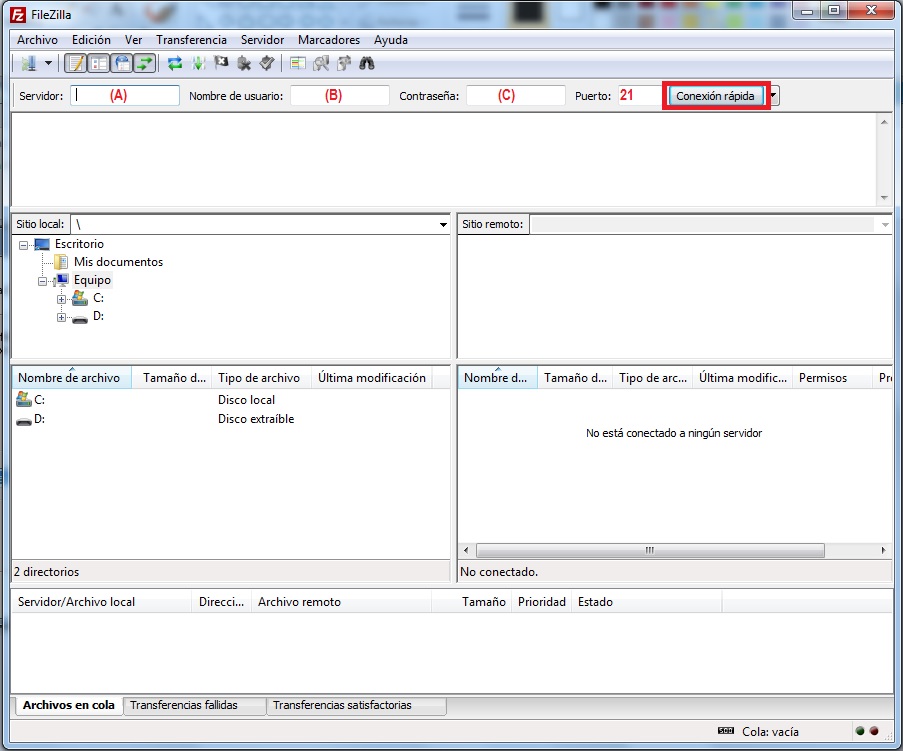Click the Escritorio desktop icon in tree
The width and height of the screenshot is (903, 751).
pyautogui.click(x=42, y=245)
